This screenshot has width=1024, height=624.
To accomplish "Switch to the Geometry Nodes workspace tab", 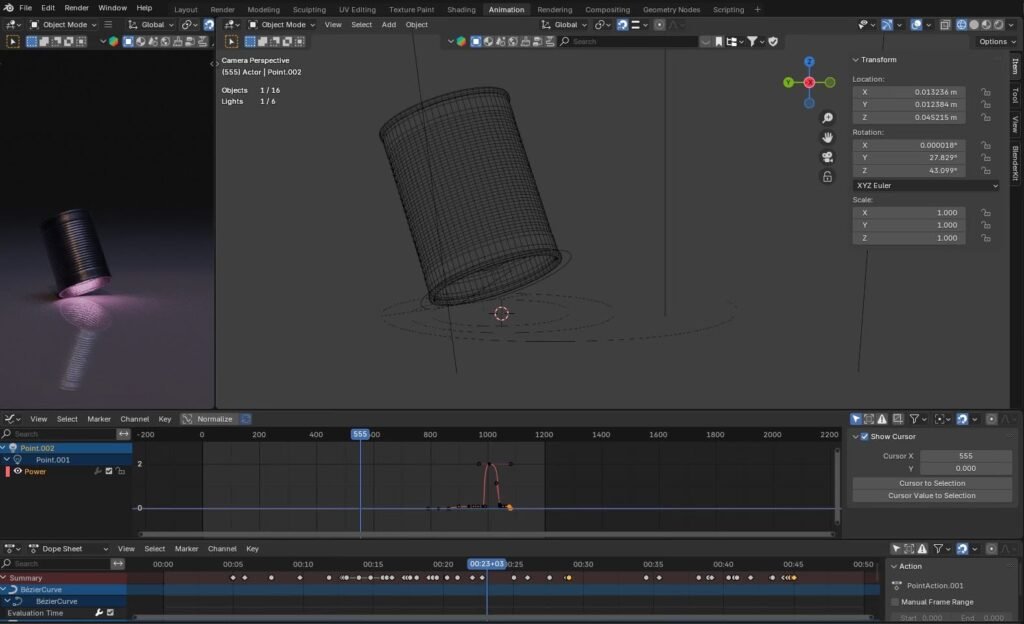I will tap(671, 10).
